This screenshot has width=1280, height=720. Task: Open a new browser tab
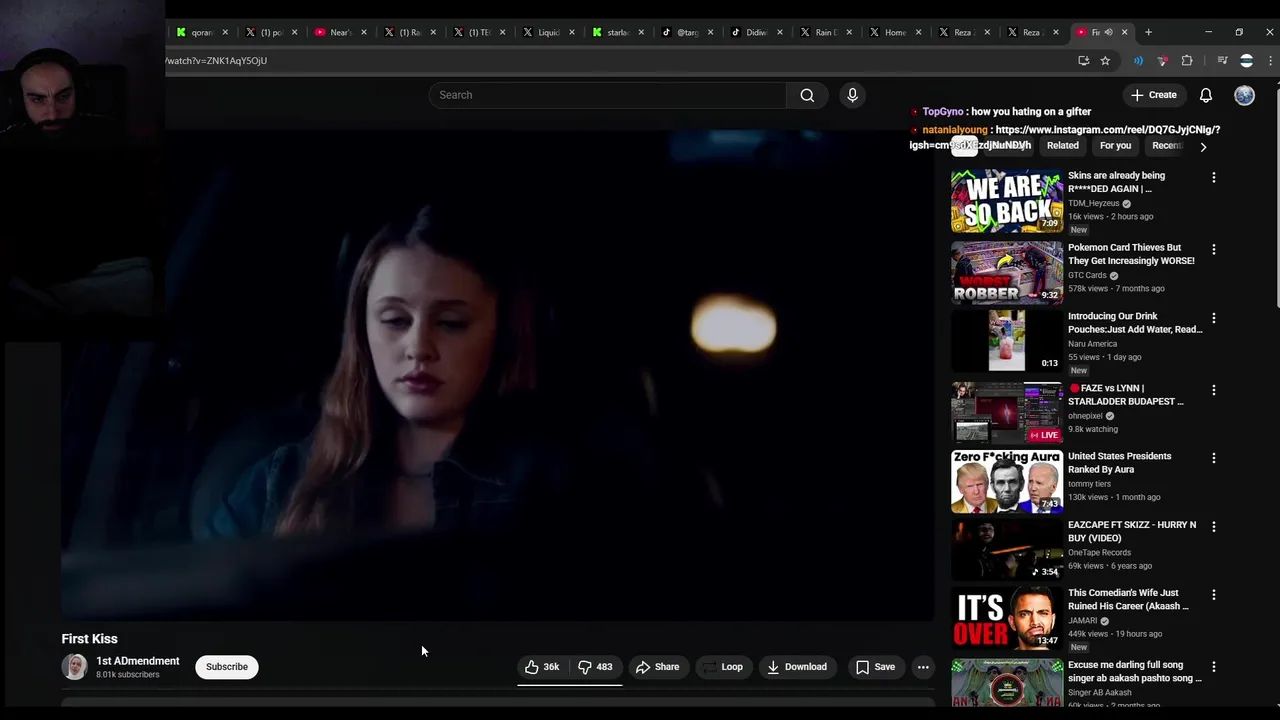click(x=1148, y=32)
